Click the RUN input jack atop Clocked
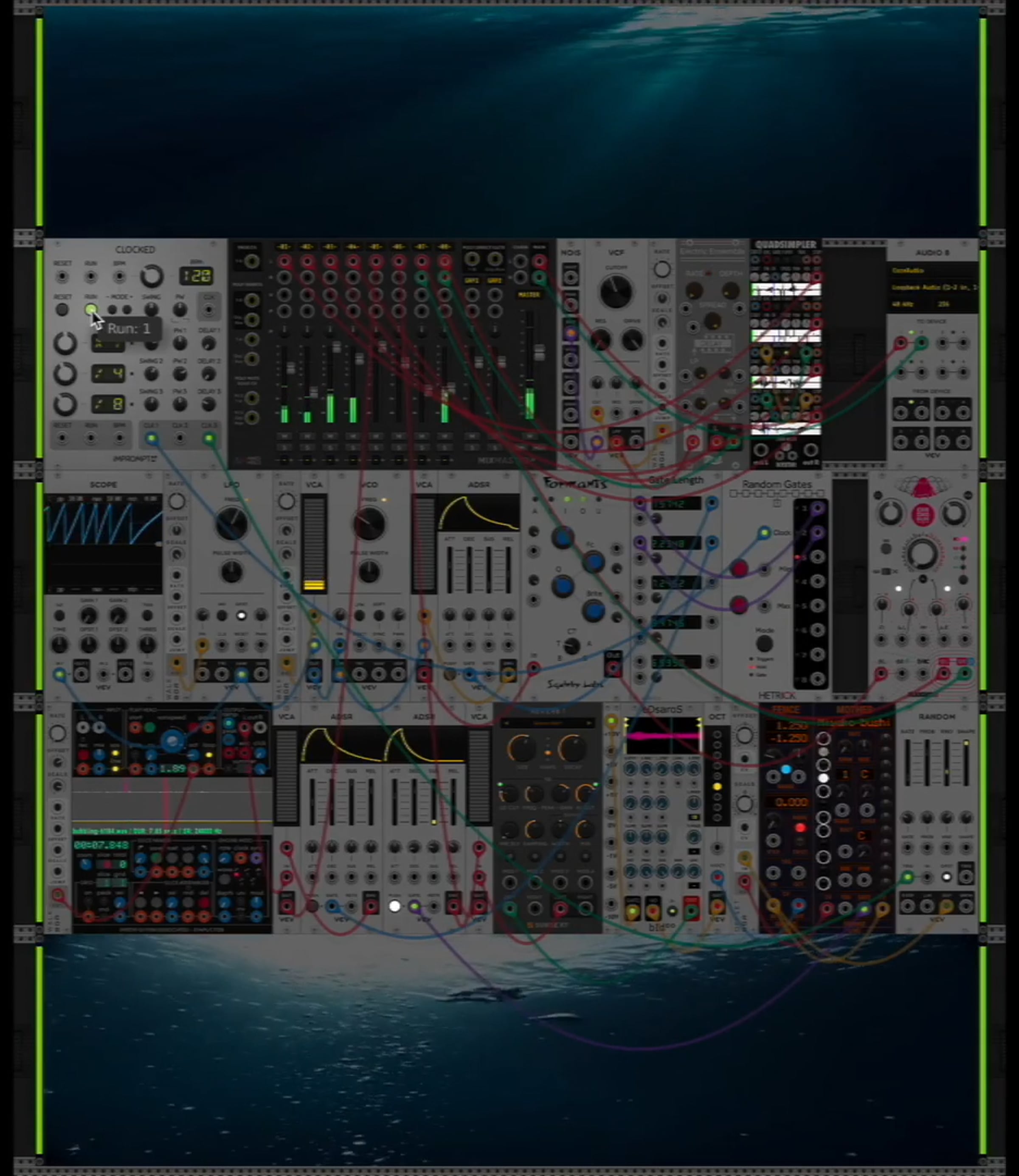The width and height of the screenshot is (1019, 1176). (91, 277)
